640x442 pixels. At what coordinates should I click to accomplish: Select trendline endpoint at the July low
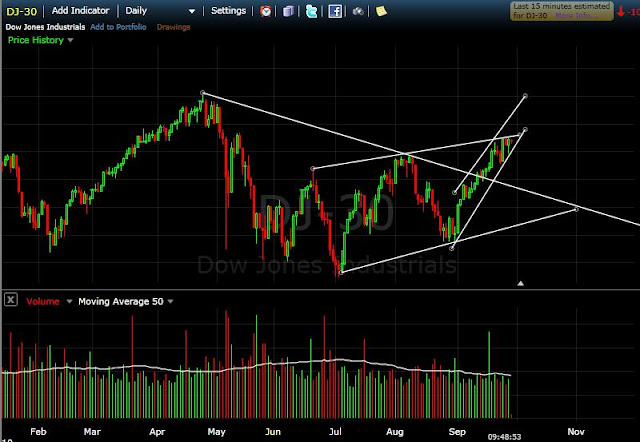[342, 272]
